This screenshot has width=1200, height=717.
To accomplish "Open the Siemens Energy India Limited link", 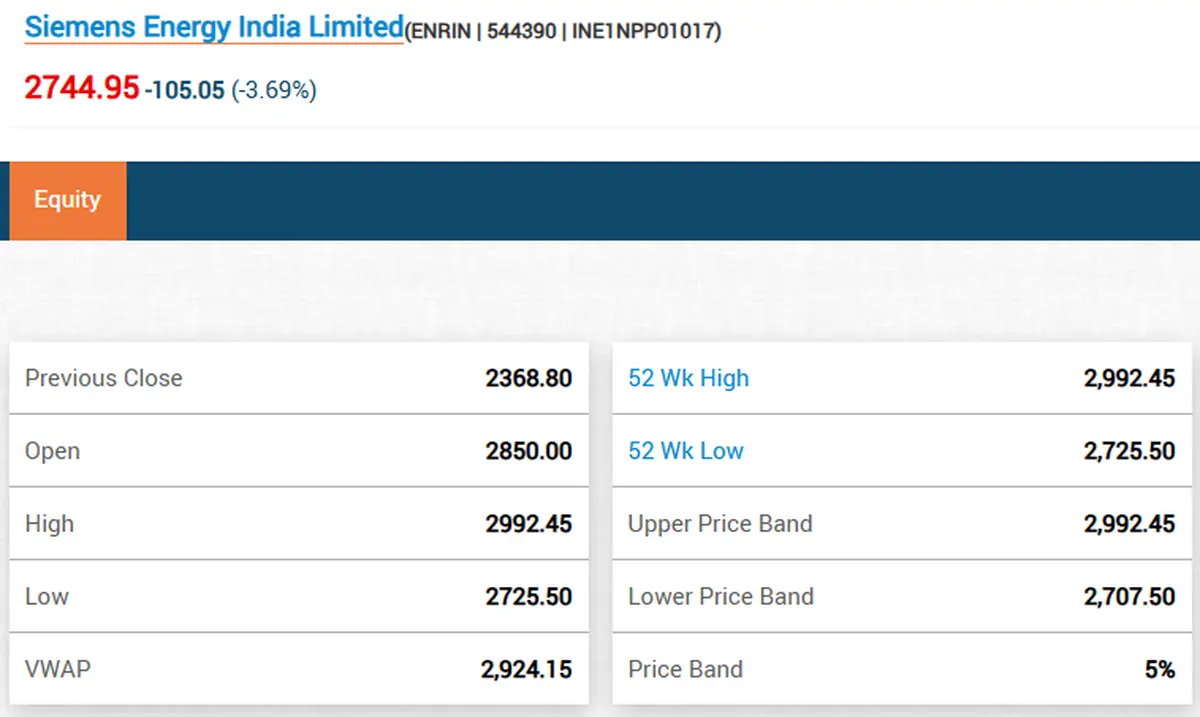I will [x=214, y=27].
